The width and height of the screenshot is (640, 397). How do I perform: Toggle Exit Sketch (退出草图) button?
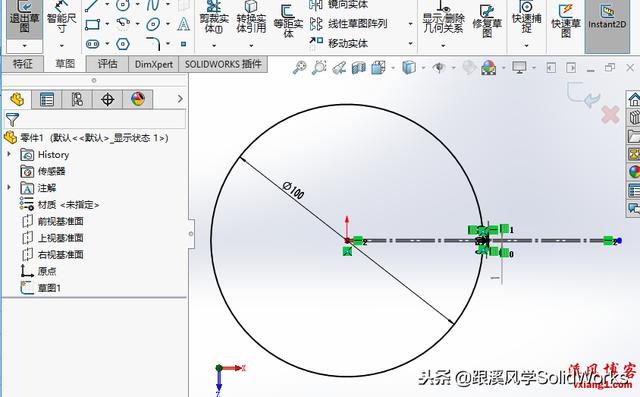pyautogui.click(x=24, y=18)
